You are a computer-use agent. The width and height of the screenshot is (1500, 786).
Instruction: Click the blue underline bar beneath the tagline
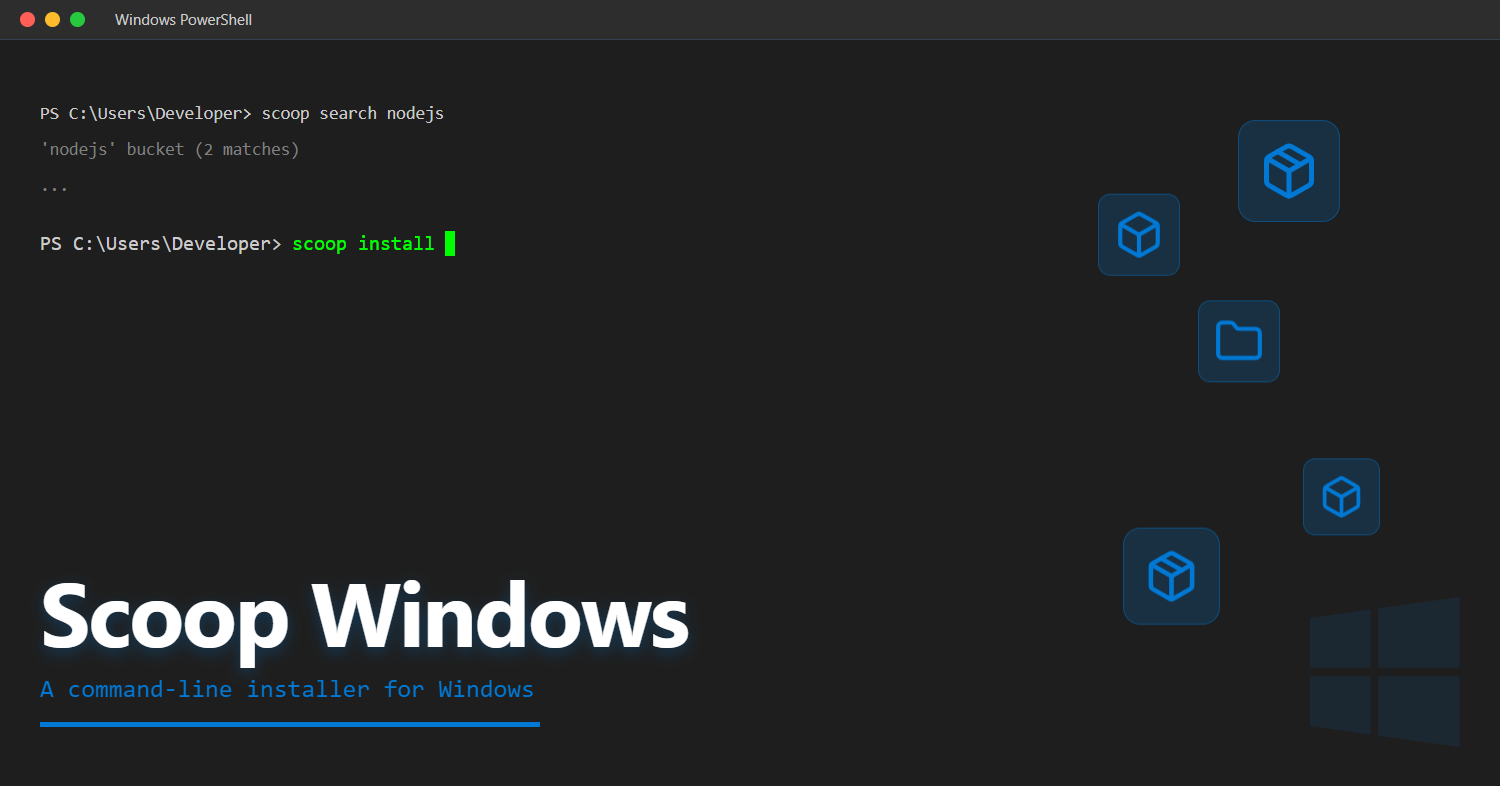(289, 725)
